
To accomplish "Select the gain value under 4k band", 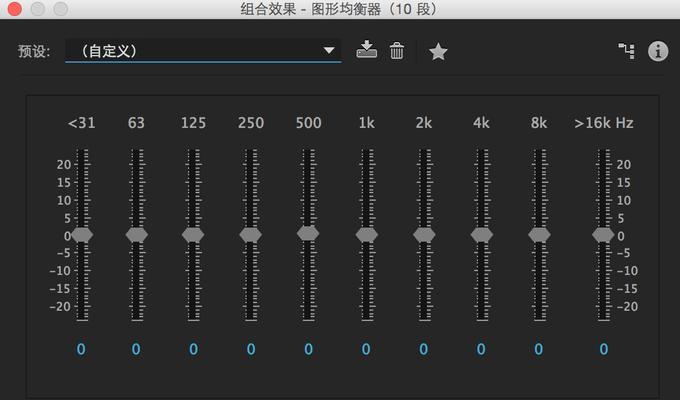I will (481, 349).
